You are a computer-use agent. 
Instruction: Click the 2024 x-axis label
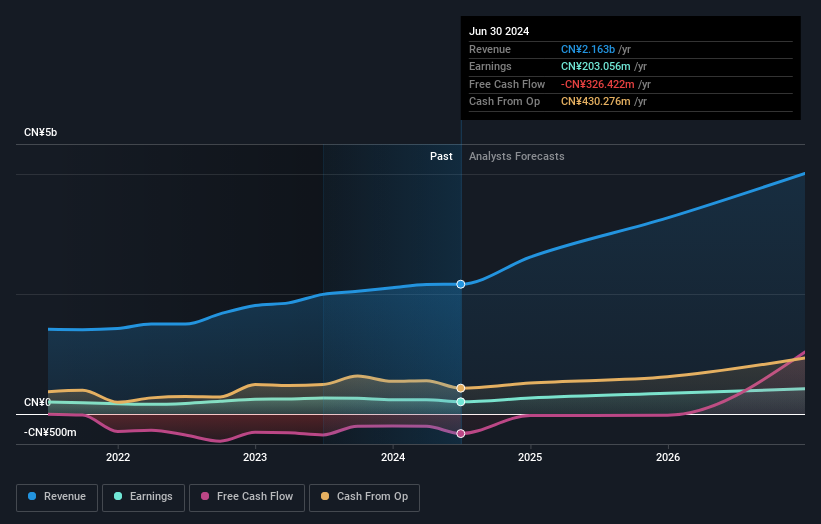393,457
